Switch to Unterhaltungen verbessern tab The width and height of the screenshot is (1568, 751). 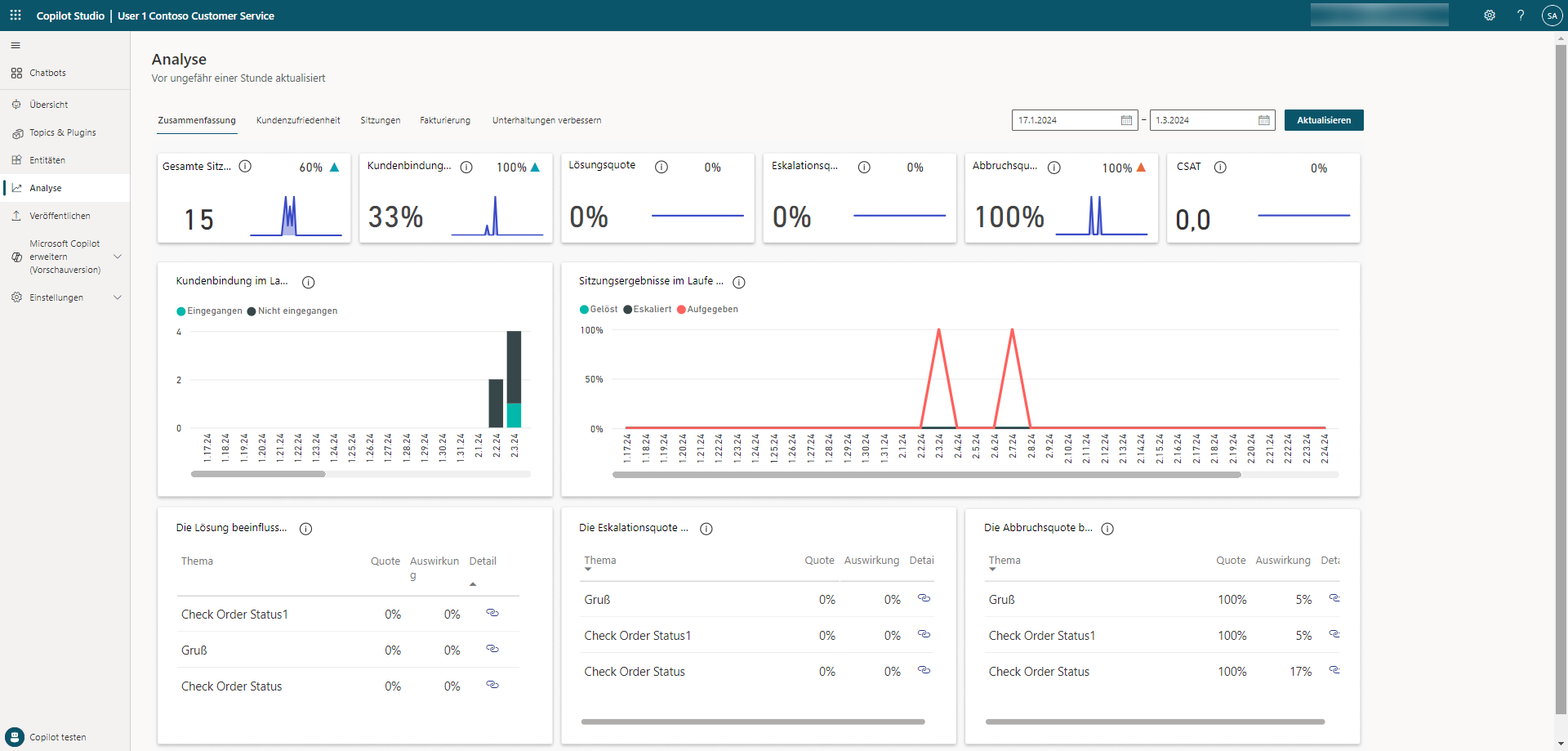point(546,120)
